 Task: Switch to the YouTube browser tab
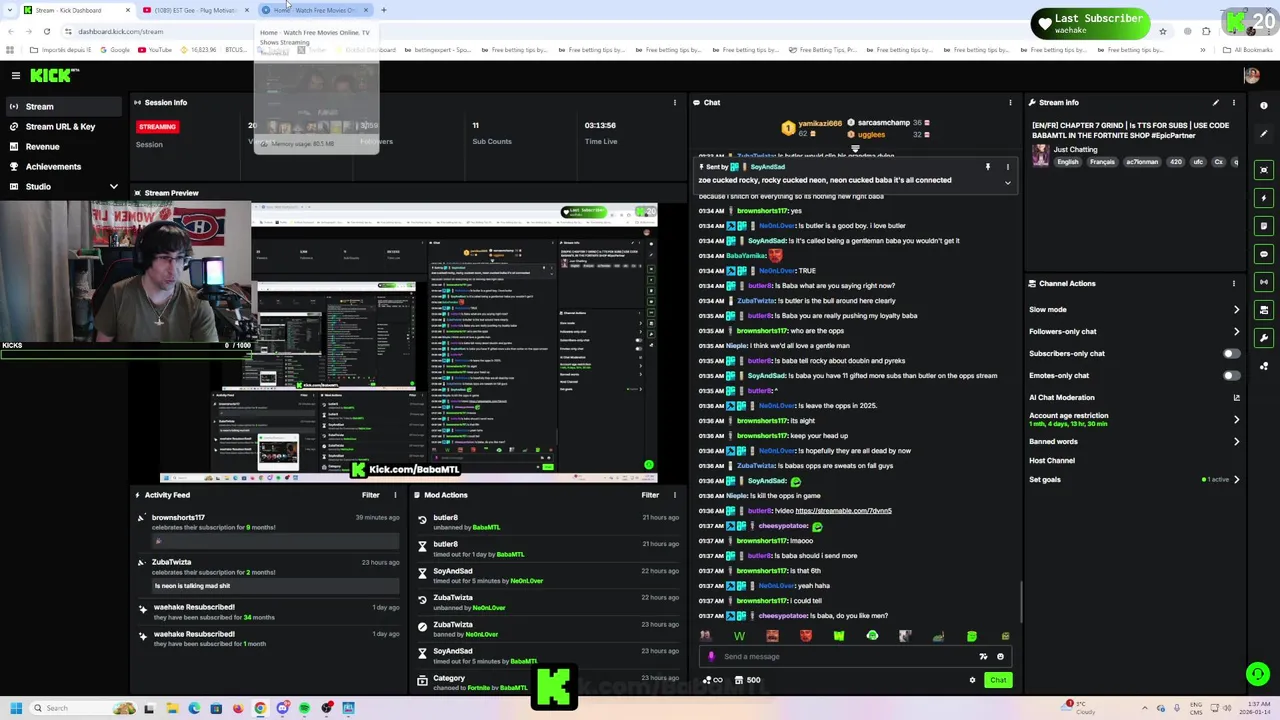pyautogui.click(x=195, y=10)
